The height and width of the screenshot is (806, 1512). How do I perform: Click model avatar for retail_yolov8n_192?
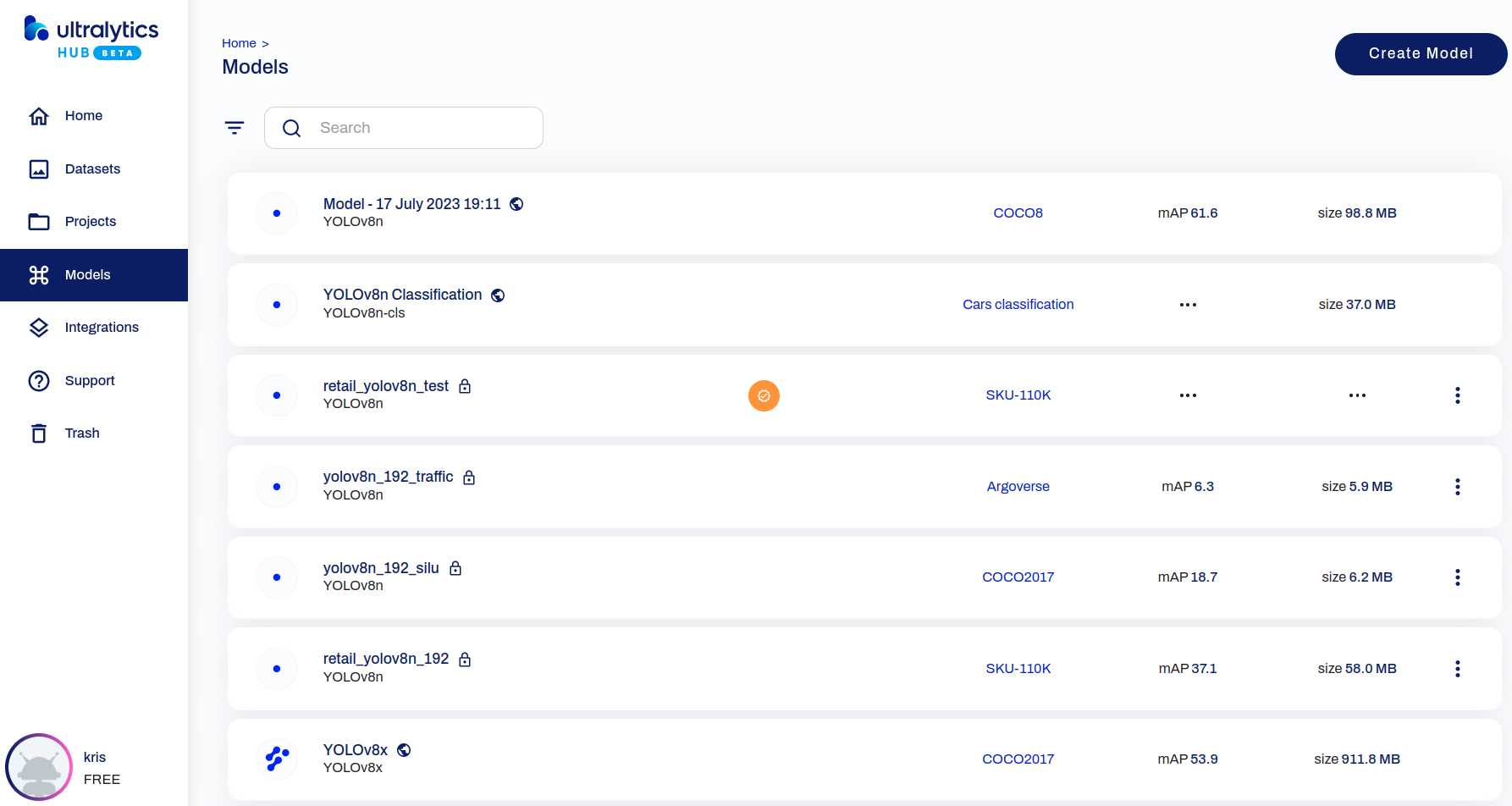pos(277,669)
